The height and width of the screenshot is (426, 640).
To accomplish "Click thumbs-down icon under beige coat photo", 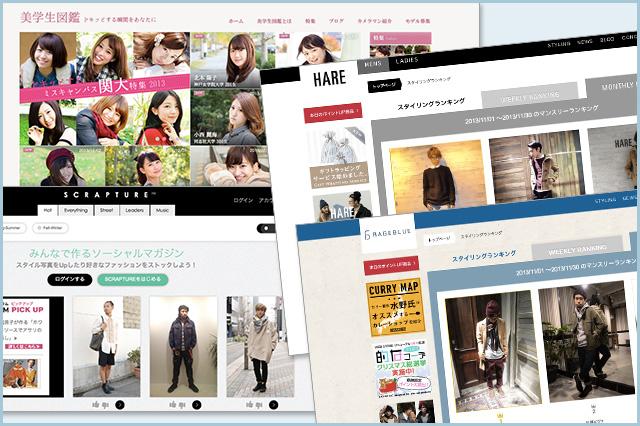I will pos(259,405).
